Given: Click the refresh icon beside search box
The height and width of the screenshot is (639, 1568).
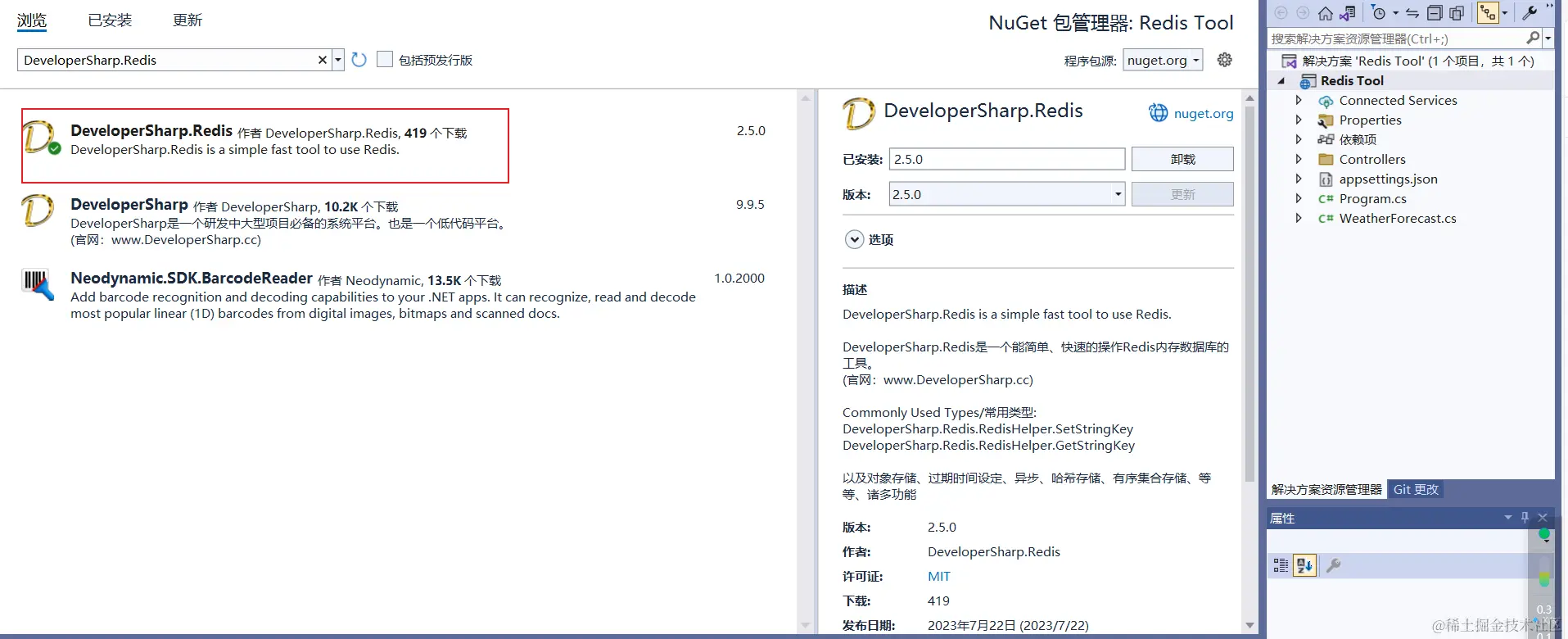Looking at the screenshot, I should click(359, 60).
